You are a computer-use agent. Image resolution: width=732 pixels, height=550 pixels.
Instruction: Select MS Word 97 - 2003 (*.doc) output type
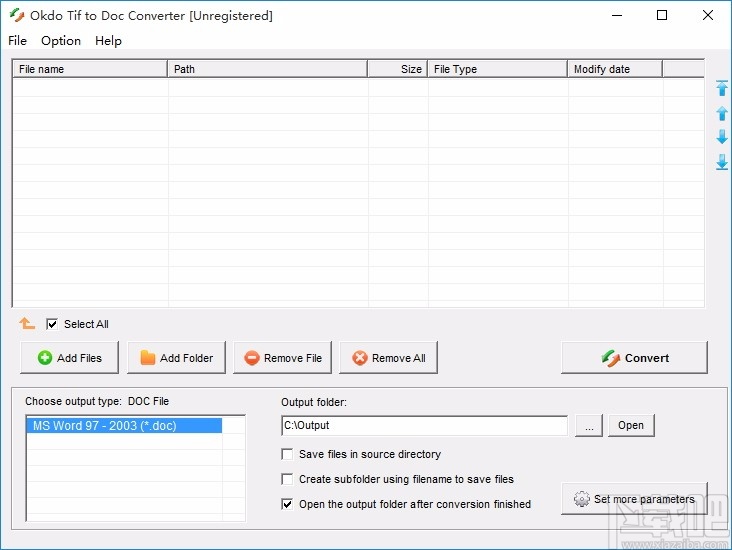click(124, 426)
